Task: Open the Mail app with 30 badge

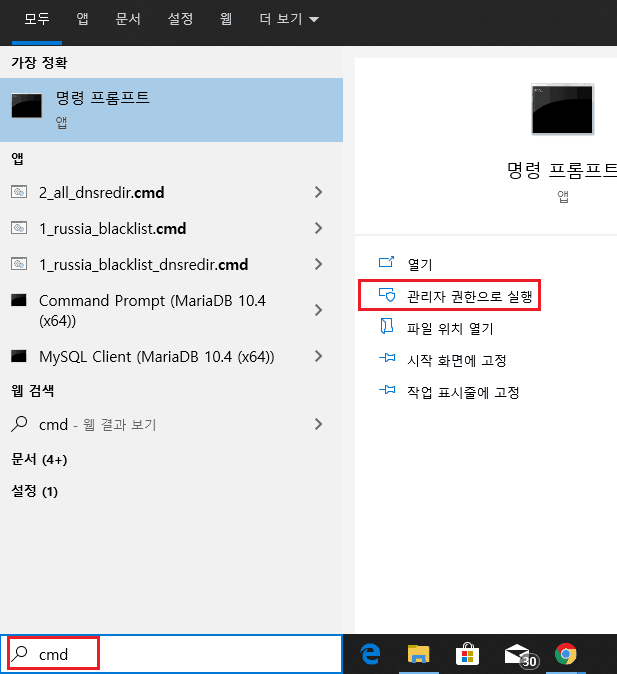Action: [520, 656]
